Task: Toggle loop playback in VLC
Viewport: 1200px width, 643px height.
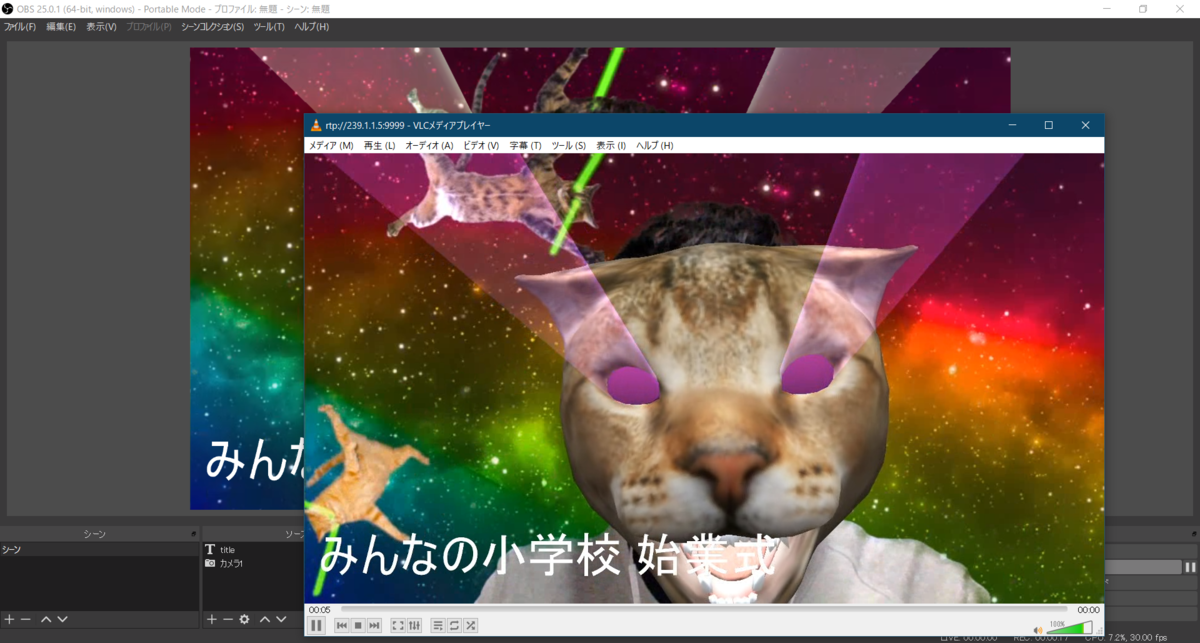Action: tap(454, 625)
